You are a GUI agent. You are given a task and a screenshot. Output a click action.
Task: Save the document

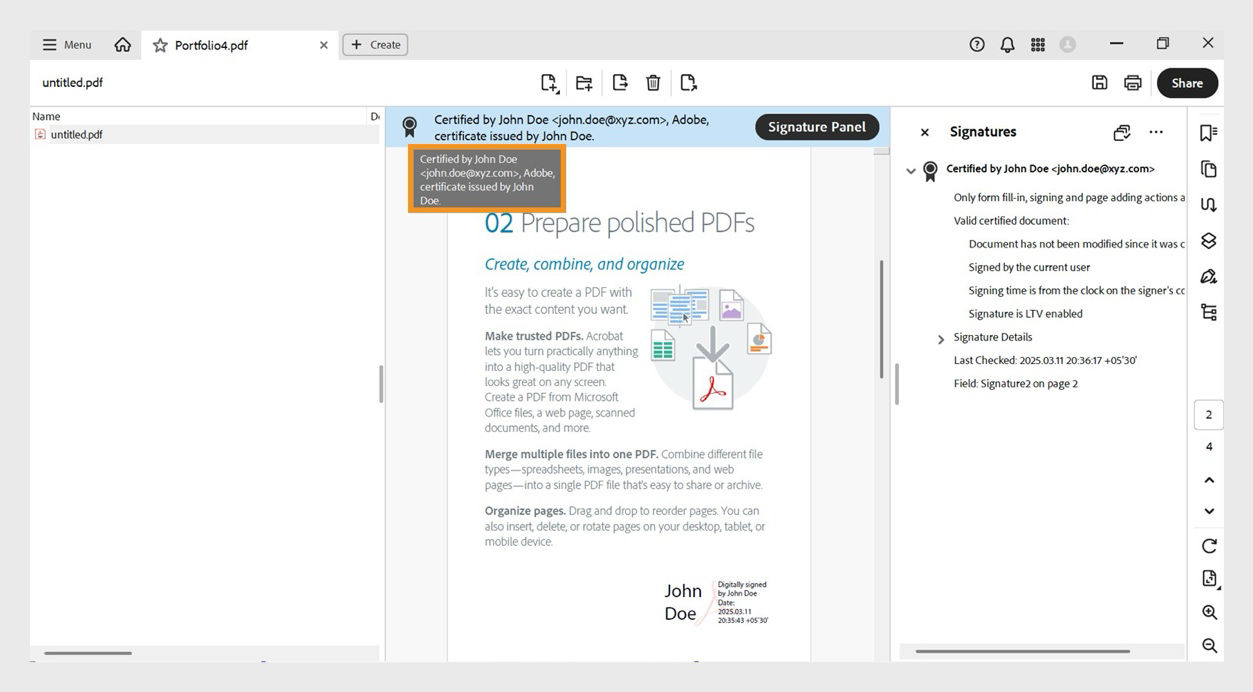(x=1099, y=82)
